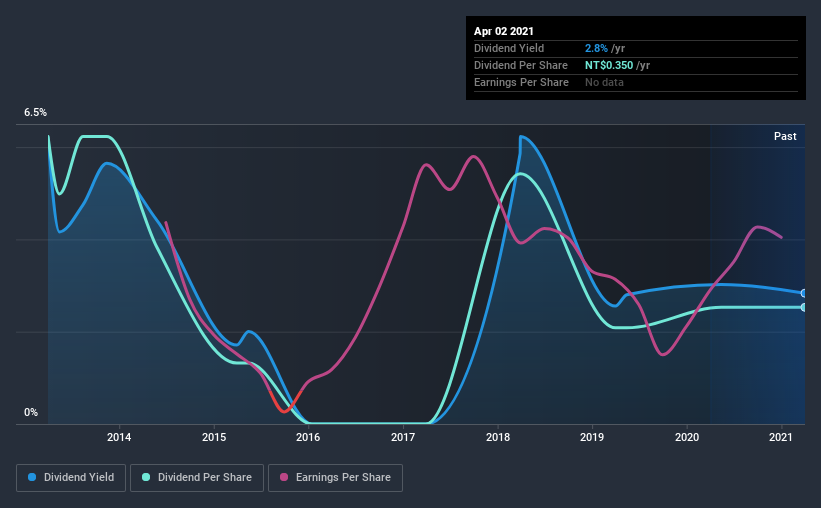Image resolution: width=821 pixels, height=508 pixels.
Task: Toggle the Dividend Per Share legend button
Action: [x=197, y=478]
